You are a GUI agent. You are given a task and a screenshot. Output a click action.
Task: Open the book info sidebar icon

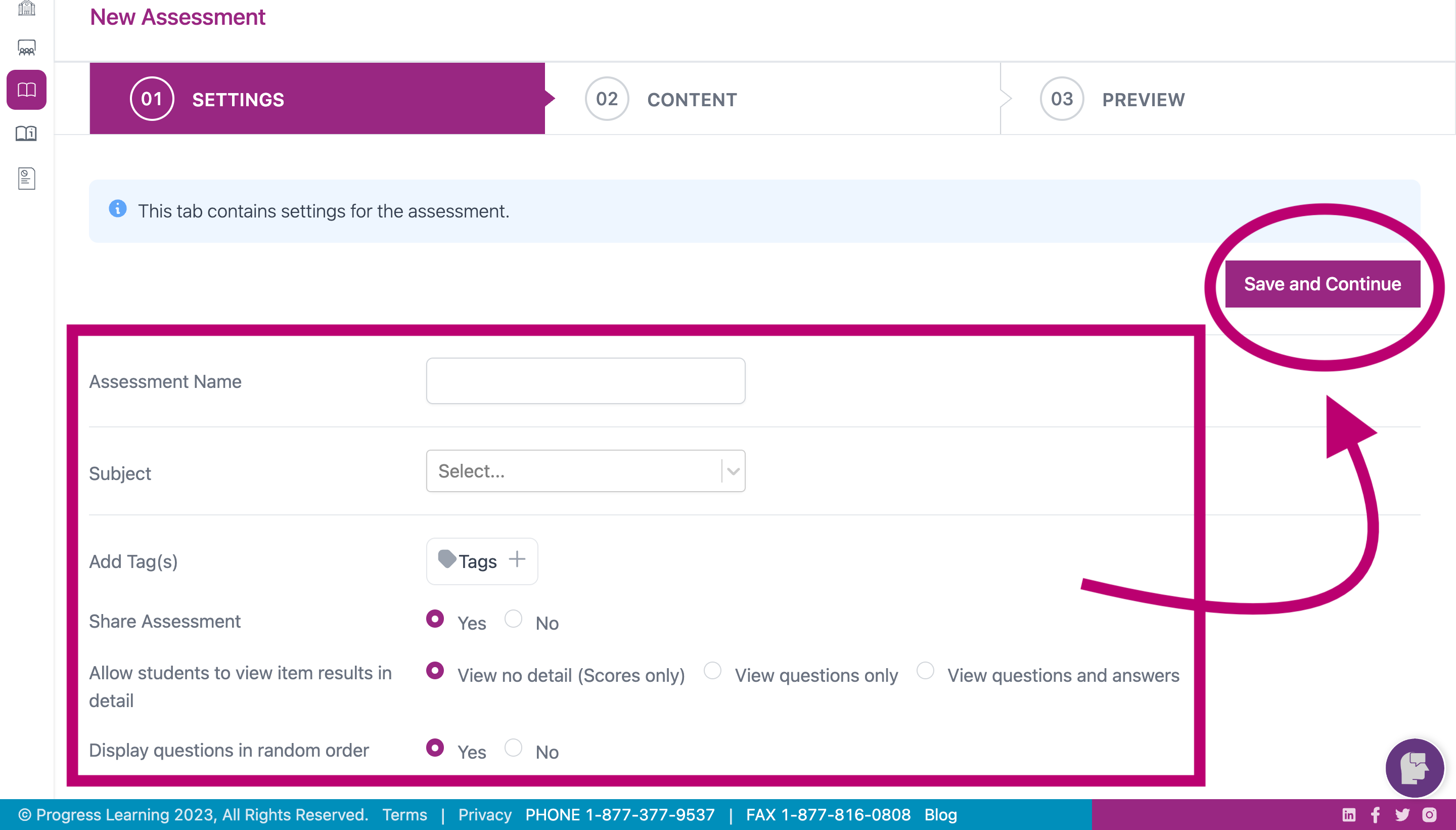point(26,134)
